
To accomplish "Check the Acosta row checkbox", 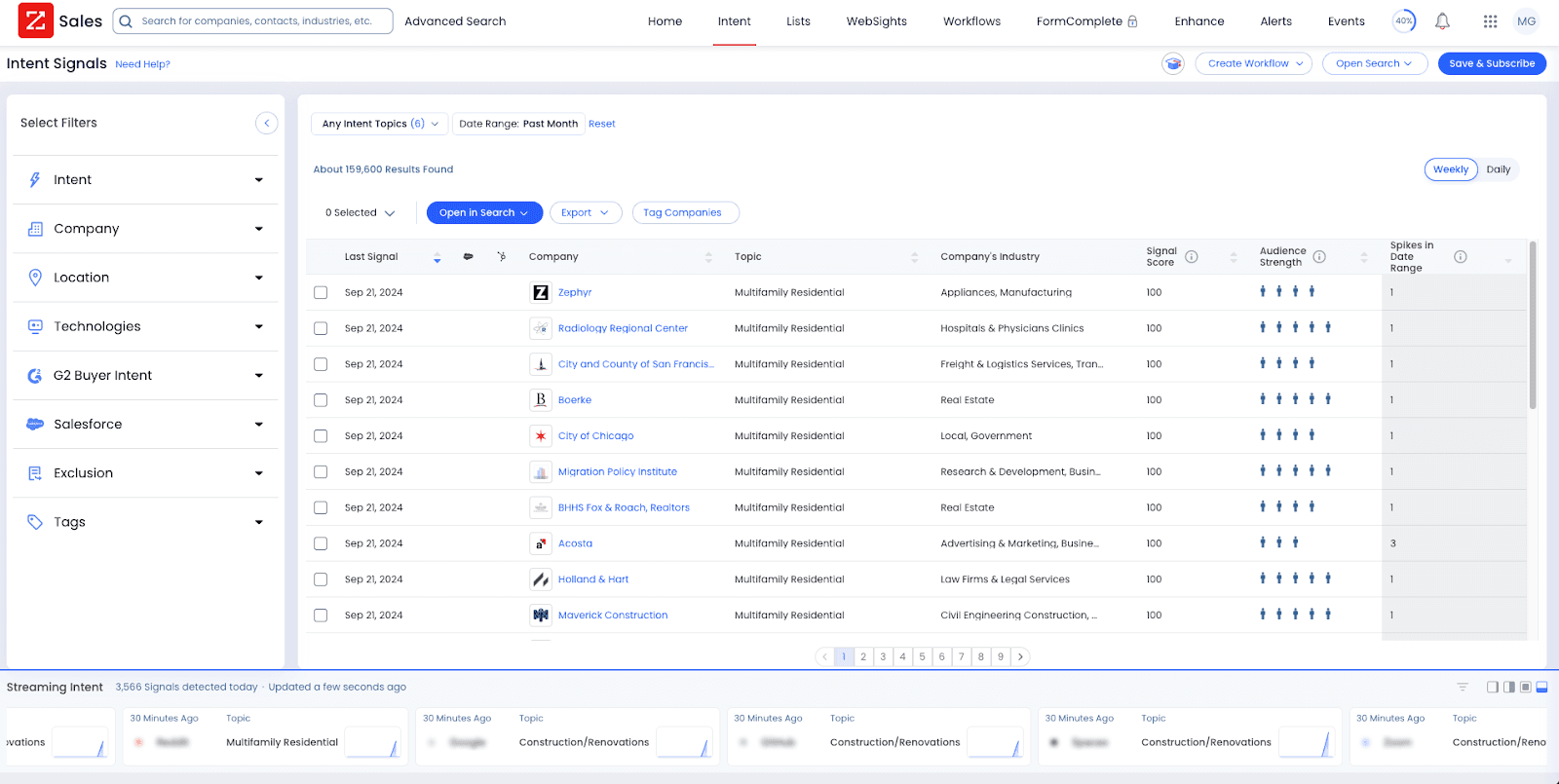I will [321, 543].
